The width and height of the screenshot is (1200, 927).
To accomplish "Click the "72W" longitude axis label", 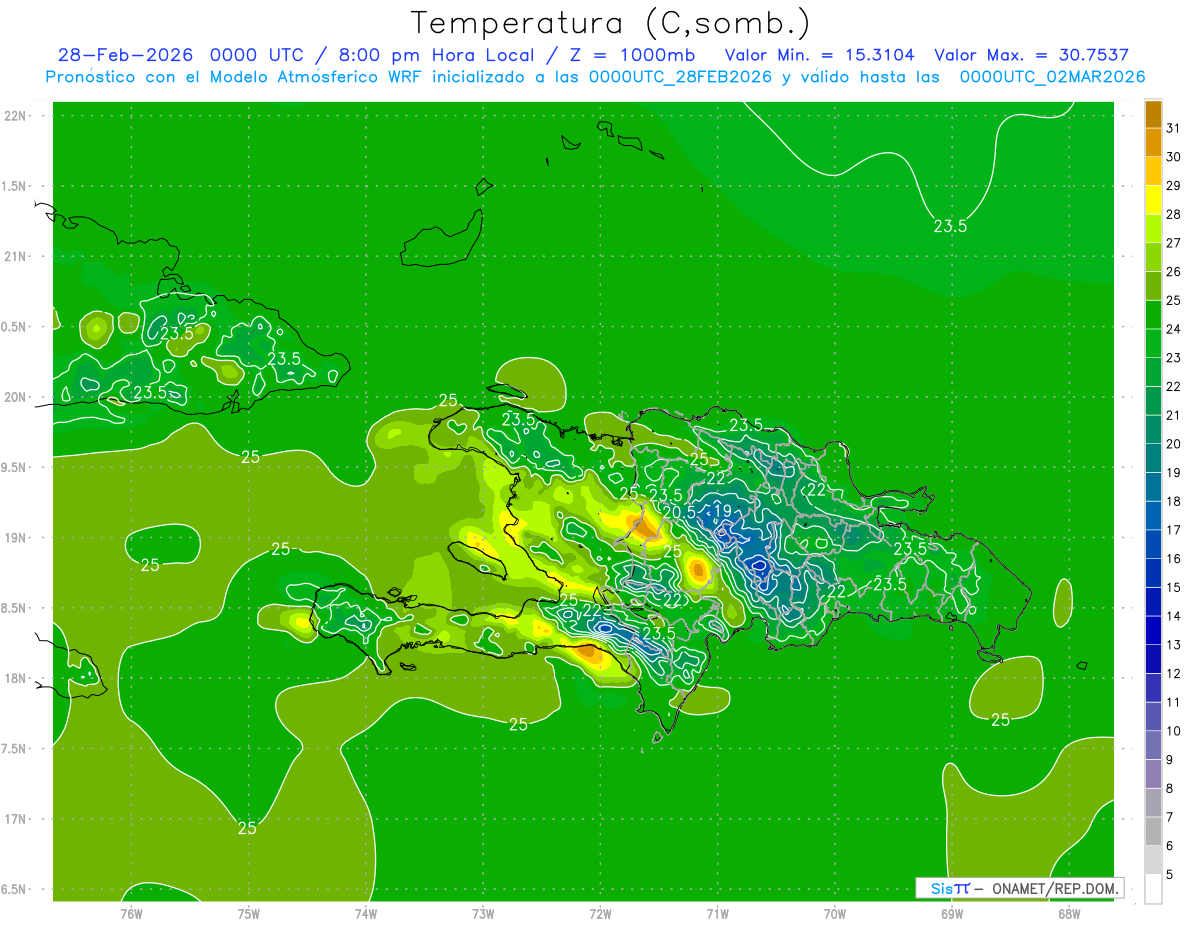I will tap(600, 913).
